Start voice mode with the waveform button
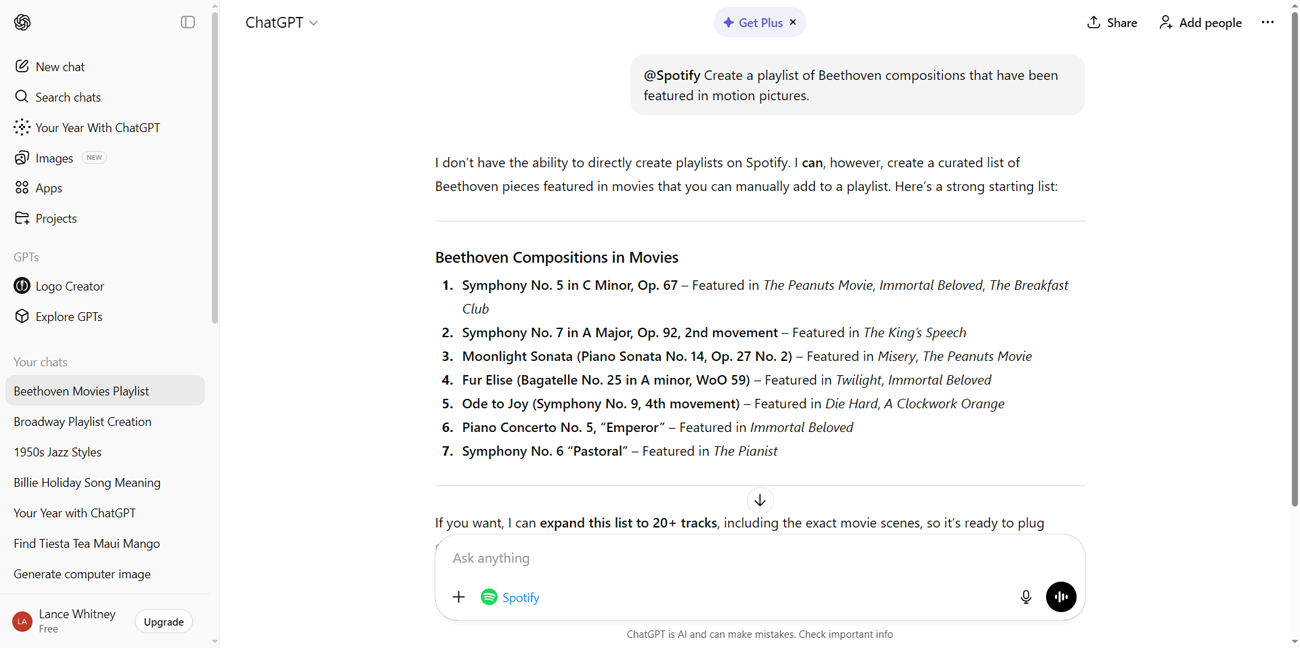Screen dimensions: 1300x648 (x=1061, y=597)
